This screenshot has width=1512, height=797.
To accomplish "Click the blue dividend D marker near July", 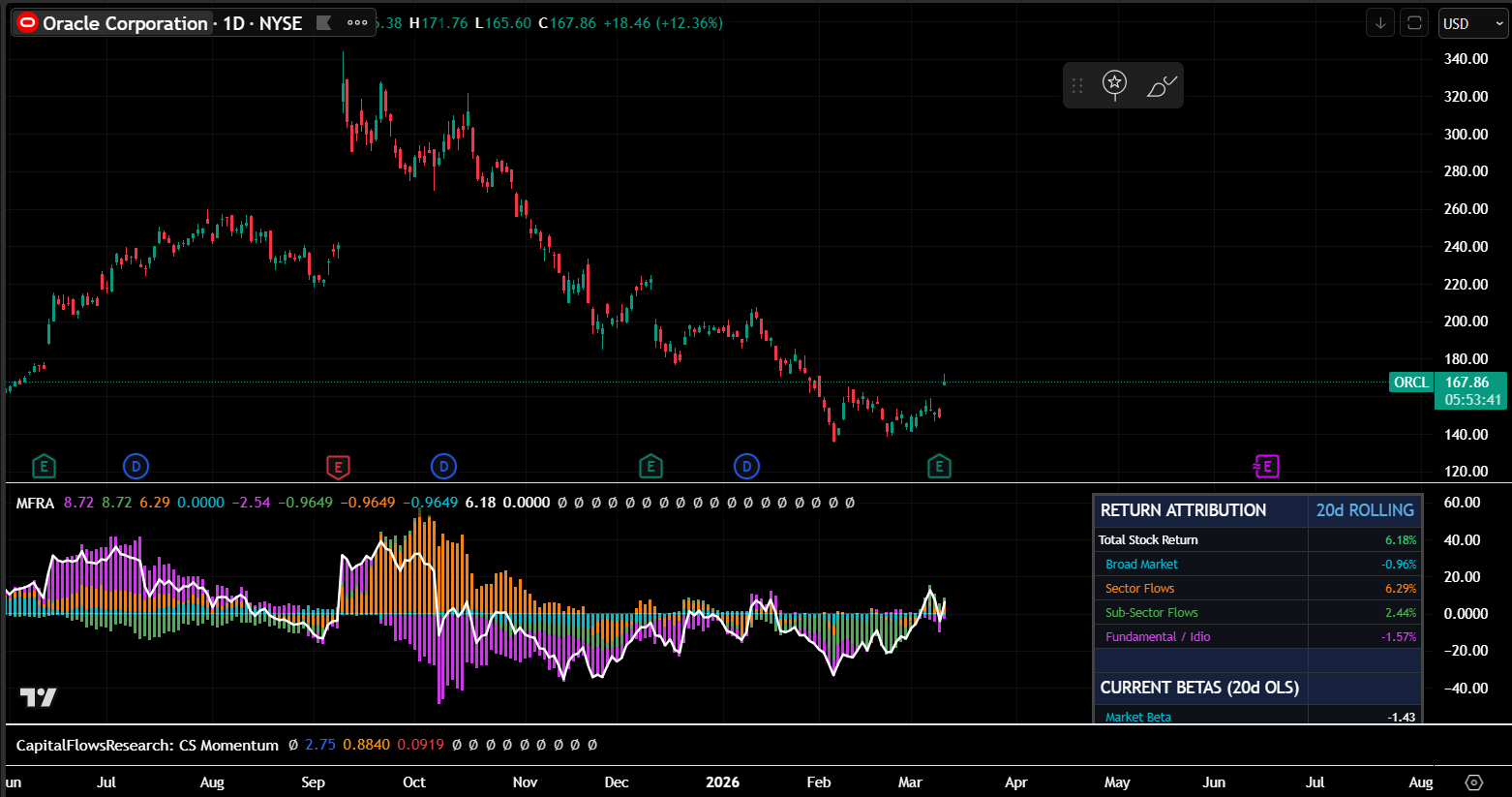I will [136, 467].
